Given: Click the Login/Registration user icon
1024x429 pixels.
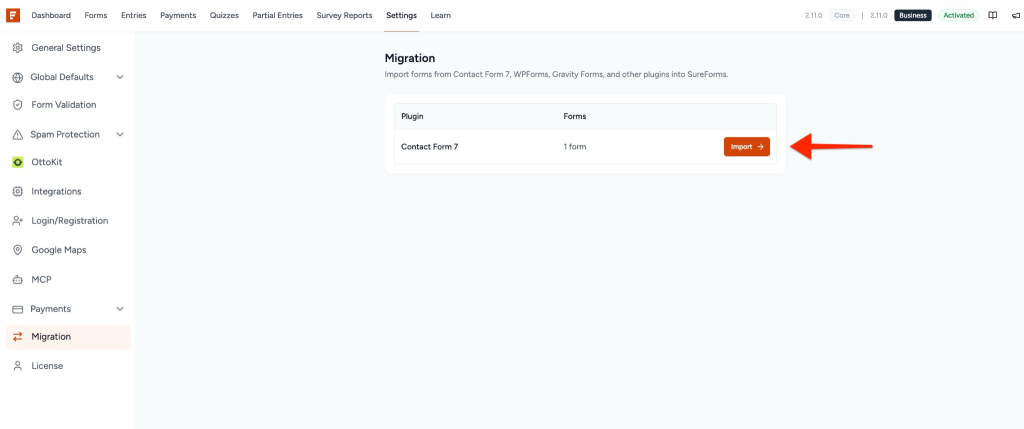Looking at the screenshot, I should pyautogui.click(x=18, y=221).
